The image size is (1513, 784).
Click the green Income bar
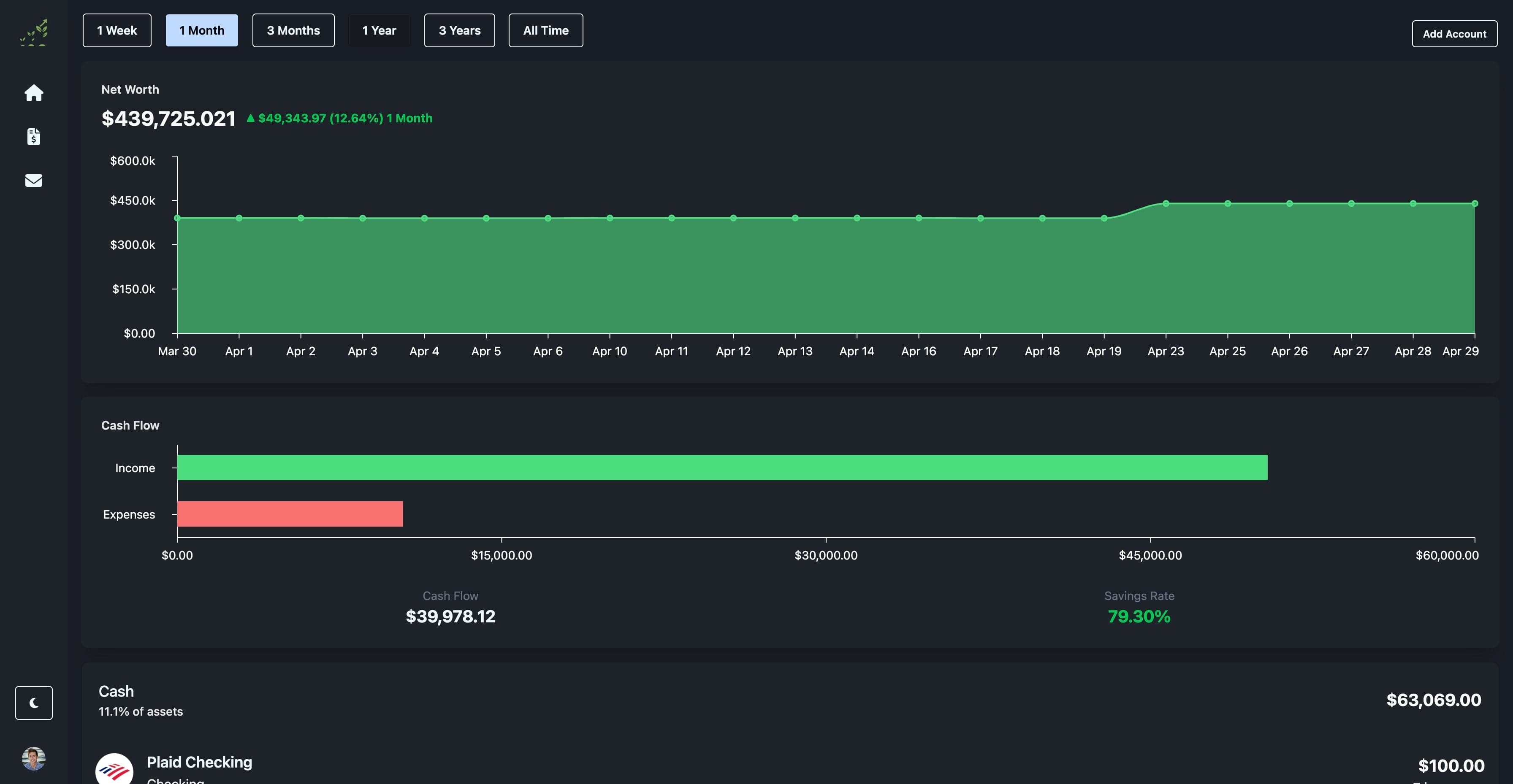pos(722,468)
